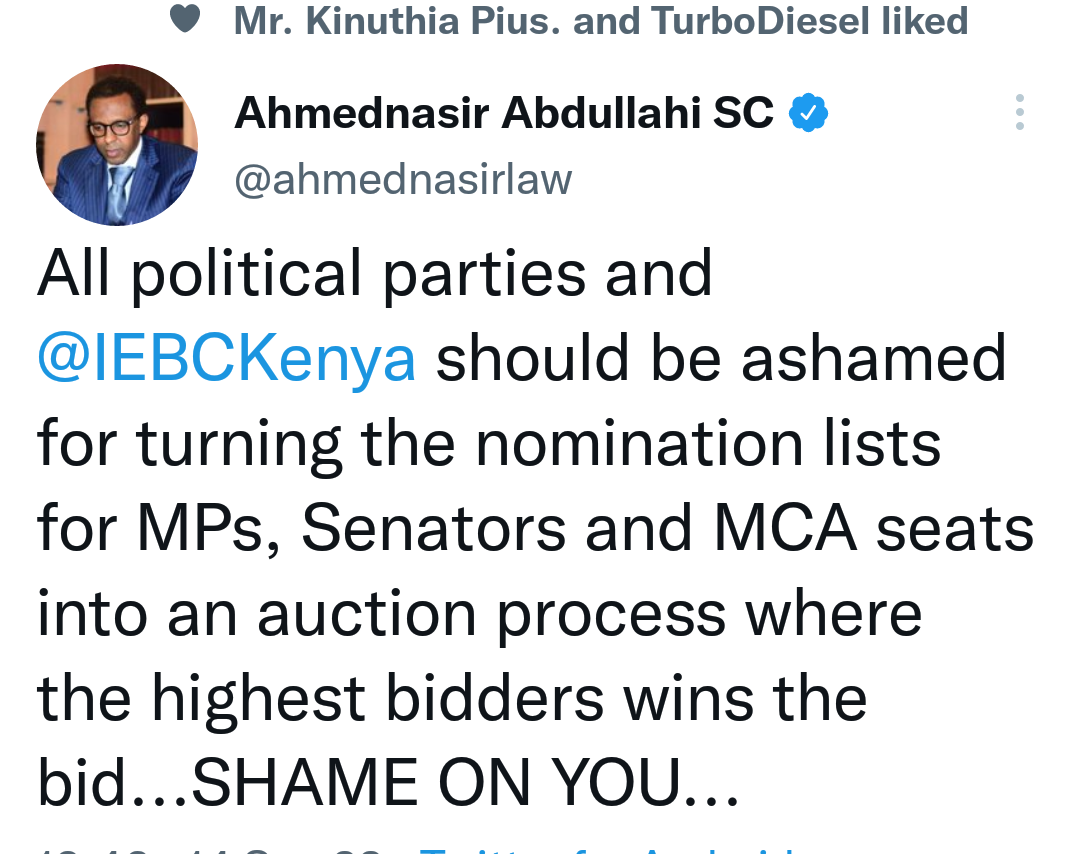This screenshot has width=1080, height=854.
Task: Tap the text 'should be ashamed'
Action: [x=721, y=358]
